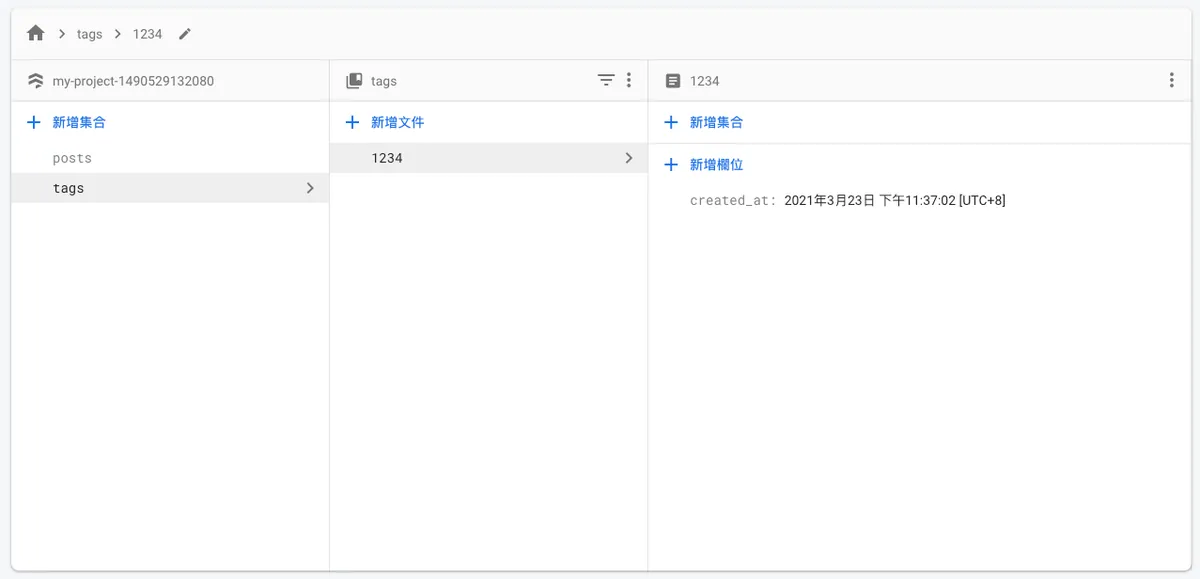Image resolution: width=1200 pixels, height=579 pixels.
Task: Click the home icon in the breadcrumb
Action: pos(36,34)
